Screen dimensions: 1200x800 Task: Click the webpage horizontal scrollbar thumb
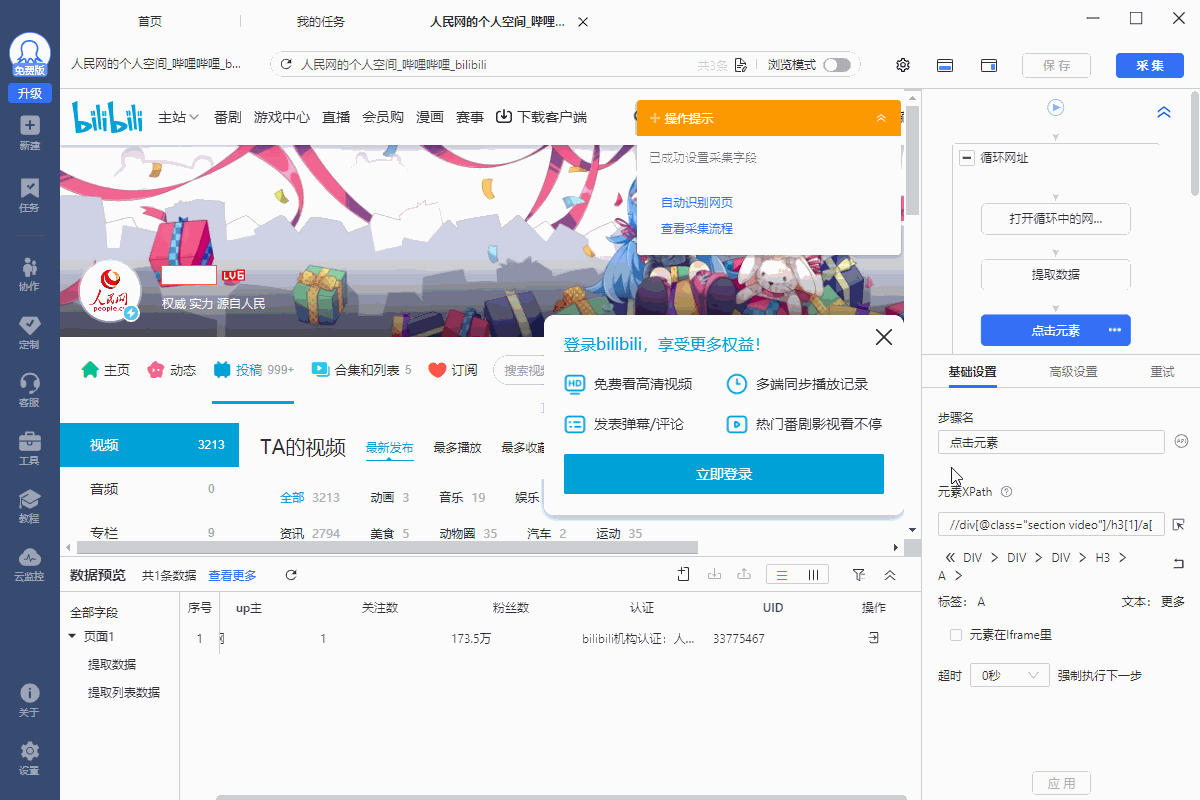[x=386, y=547]
